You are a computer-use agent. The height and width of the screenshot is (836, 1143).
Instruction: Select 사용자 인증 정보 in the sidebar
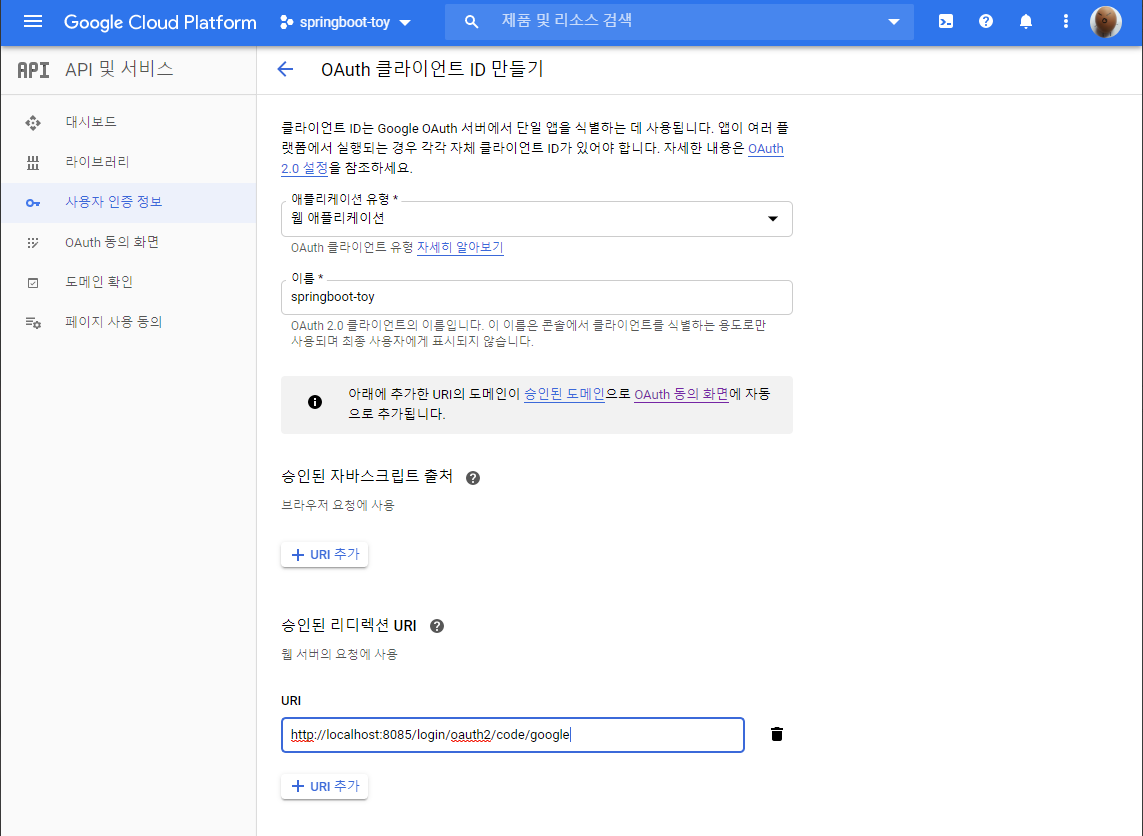(x=128, y=203)
